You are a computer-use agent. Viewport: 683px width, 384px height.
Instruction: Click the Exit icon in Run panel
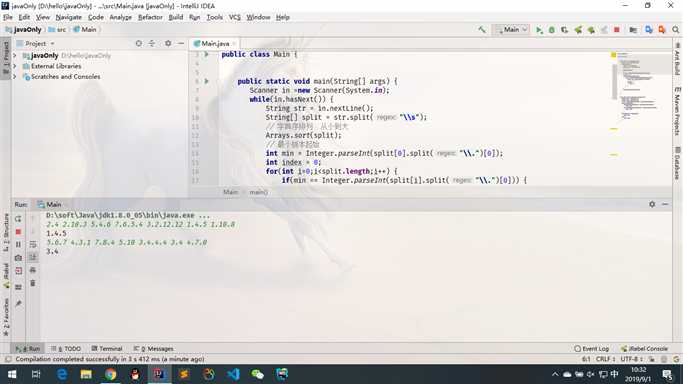[18, 271]
